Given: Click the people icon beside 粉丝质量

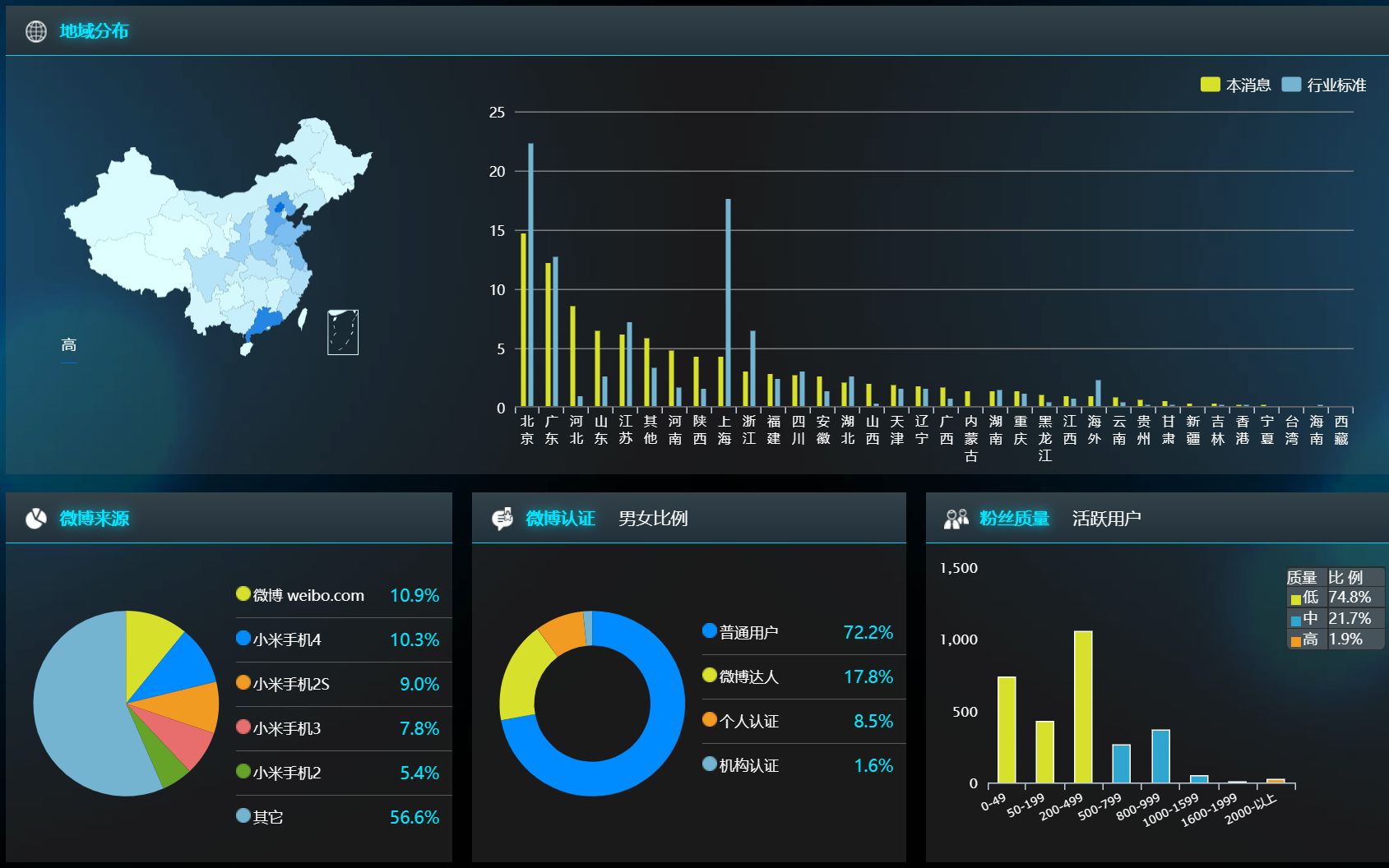Looking at the screenshot, I should [x=956, y=519].
